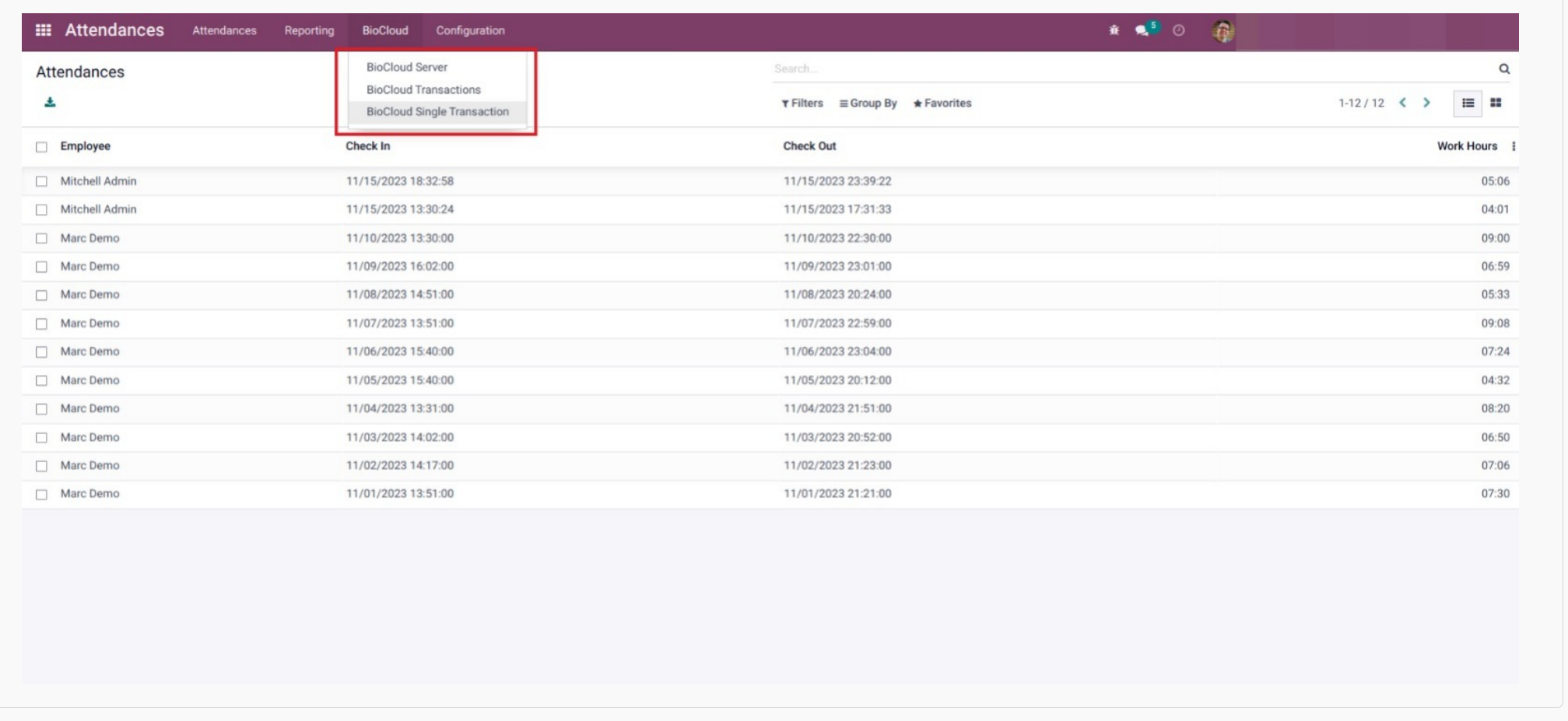Open the activities clock icon
1568x721 pixels.
(1179, 30)
